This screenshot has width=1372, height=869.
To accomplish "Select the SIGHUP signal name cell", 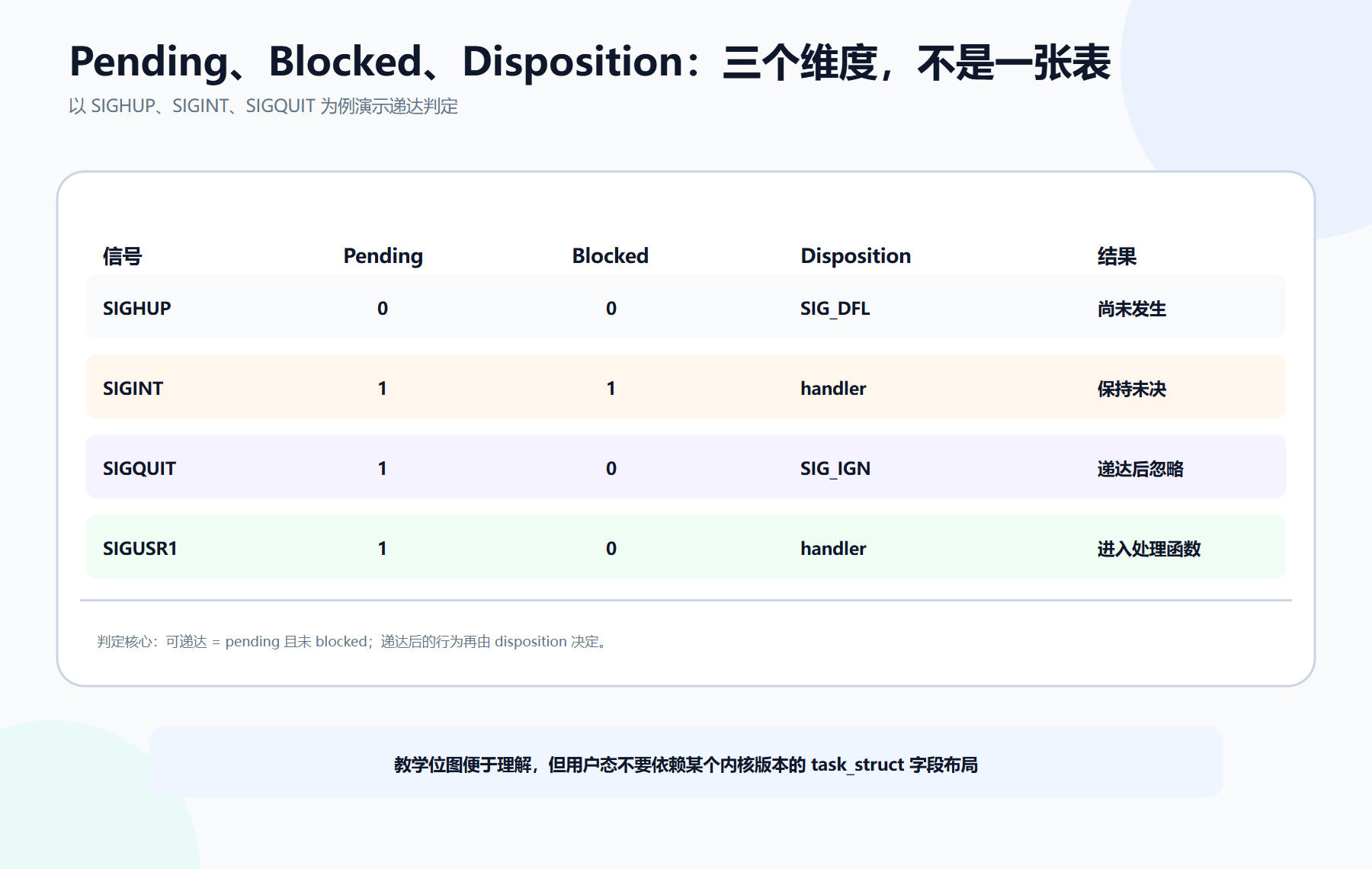I will click(137, 309).
